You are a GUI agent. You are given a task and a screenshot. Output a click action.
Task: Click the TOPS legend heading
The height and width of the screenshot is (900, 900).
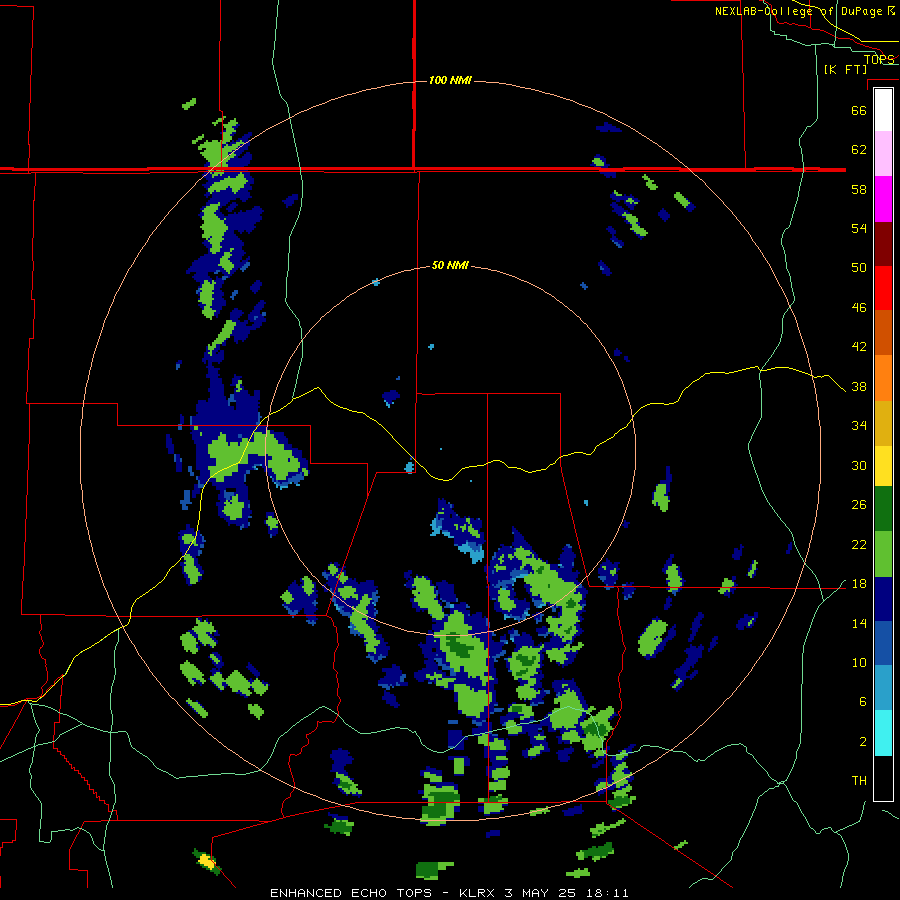[x=879, y=59]
